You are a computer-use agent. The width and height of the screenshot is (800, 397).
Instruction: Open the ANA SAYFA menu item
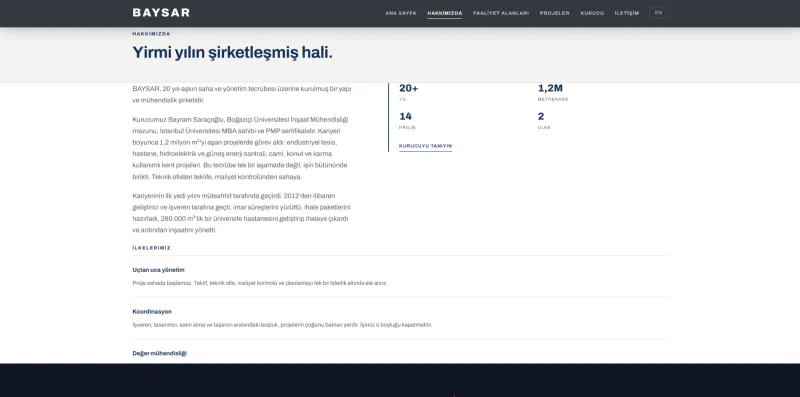(x=401, y=13)
